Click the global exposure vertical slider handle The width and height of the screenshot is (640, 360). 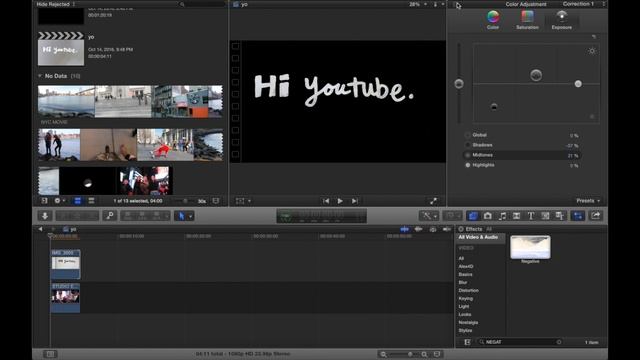pyautogui.click(x=459, y=84)
